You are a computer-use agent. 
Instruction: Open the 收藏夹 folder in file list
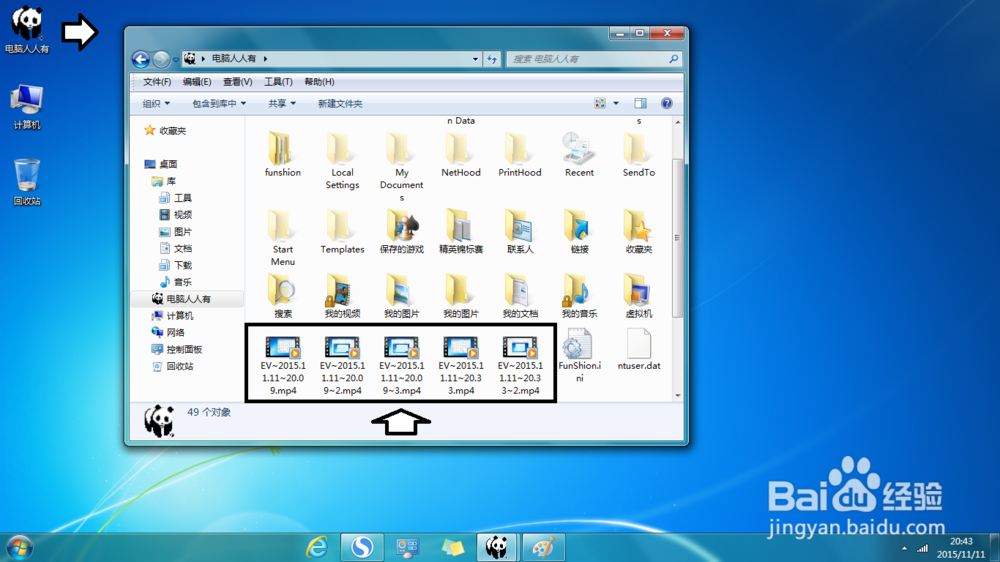tap(638, 231)
